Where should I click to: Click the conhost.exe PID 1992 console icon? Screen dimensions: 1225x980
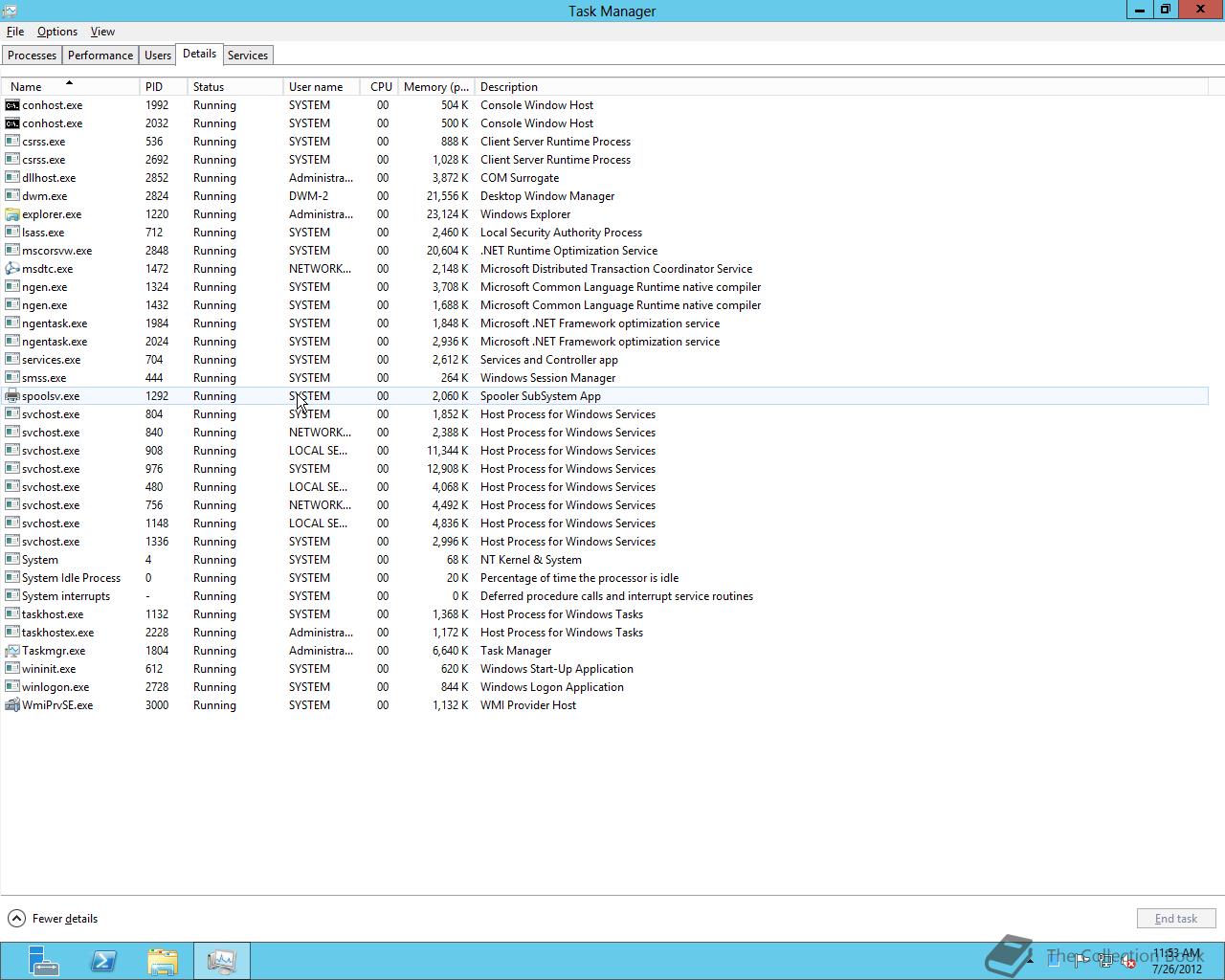[11, 105]
